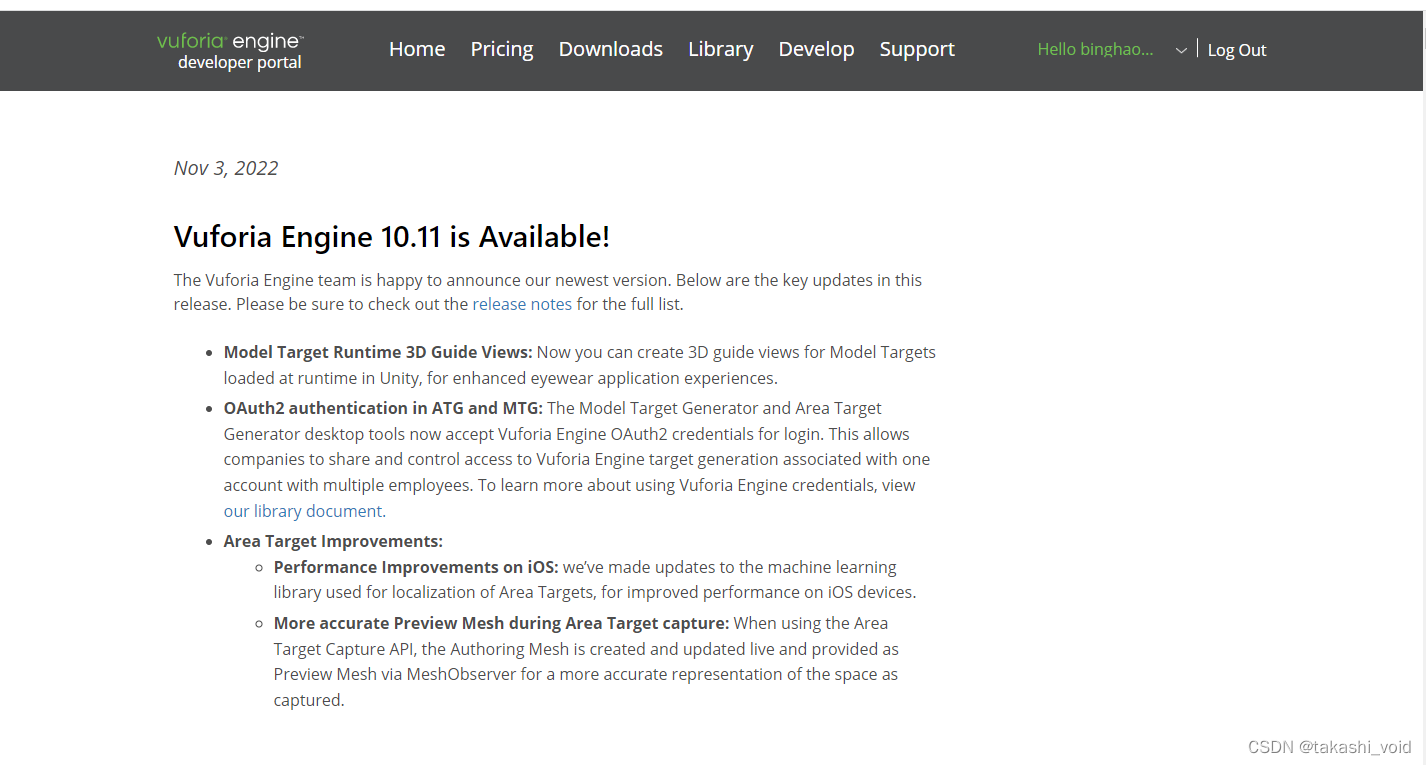This screenshot has height=765, width=1426.
Task: Visit the Support page
Action: [x=917, y=49]
